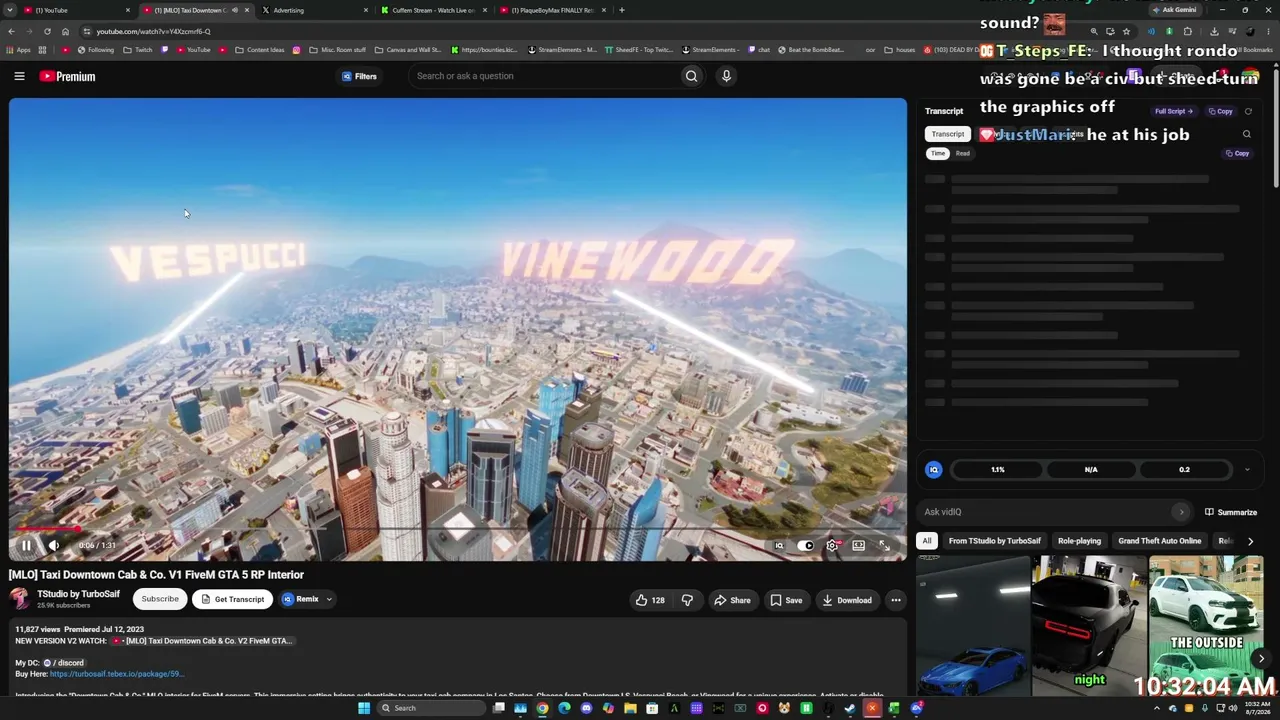This screenshot has width=1280, height=720.
Task: Open a new browser tab
Action: click(x=622, y=10)
